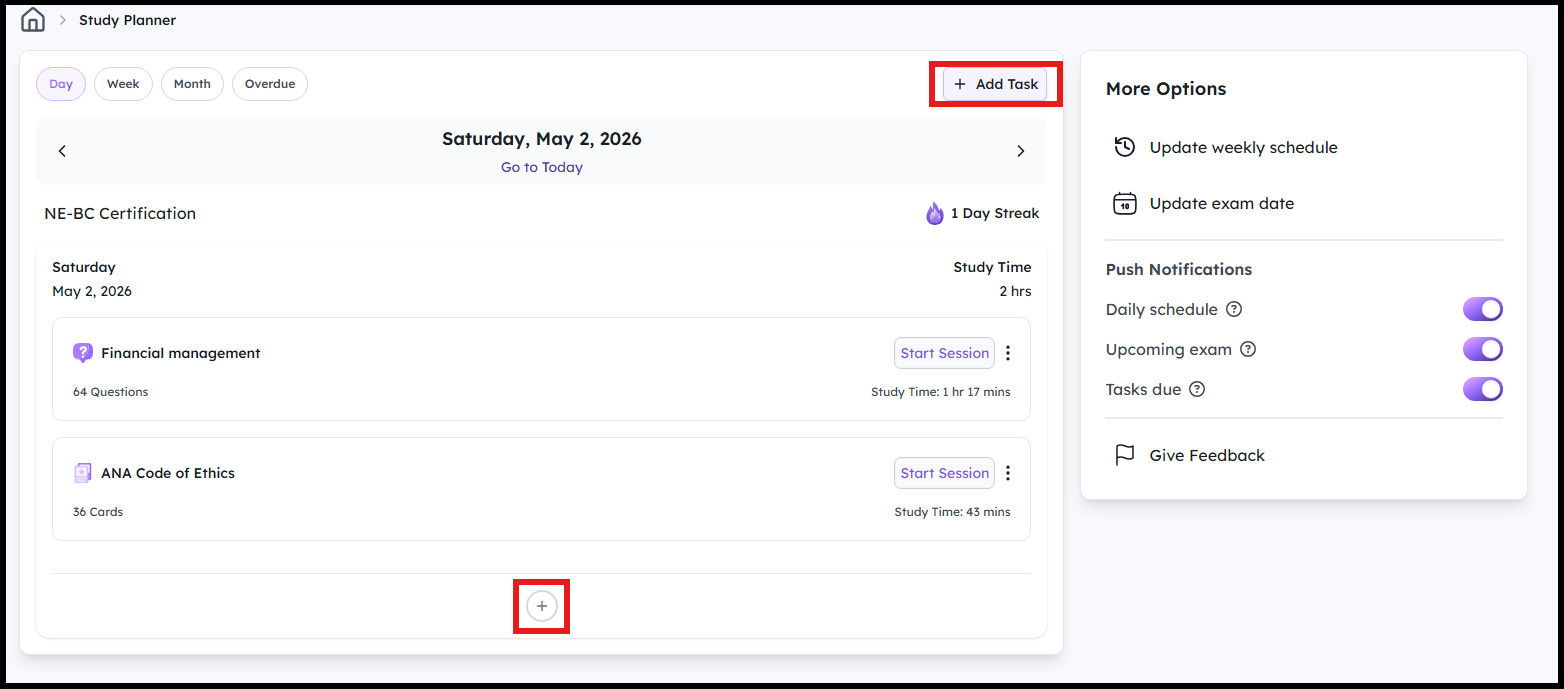The width and height of the screenshot is (1564, 689).
Task: Click the round plus icon below tasks
Action: tap(542, 606)
